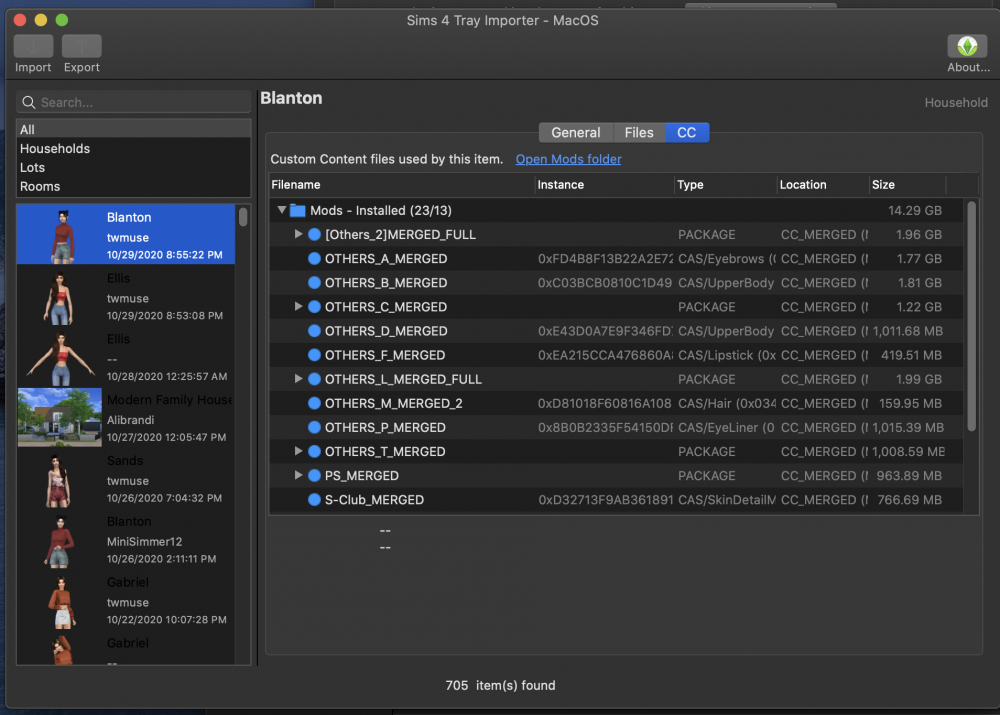Screen dimensions: 1000x715
Task: Switch to the Files tab
Action: 639,133
